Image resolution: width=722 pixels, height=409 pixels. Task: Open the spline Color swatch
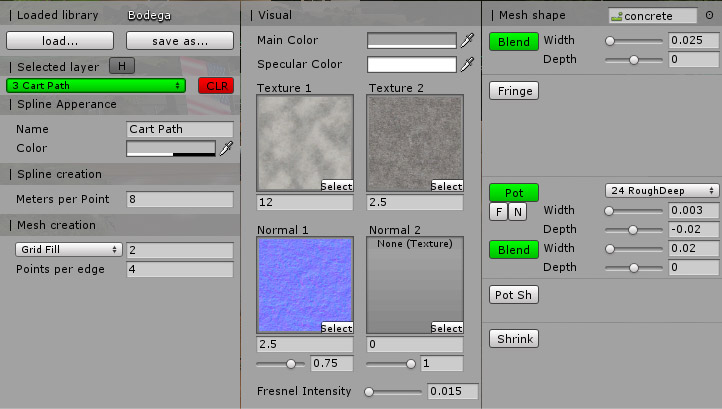[x=171, y=148]
